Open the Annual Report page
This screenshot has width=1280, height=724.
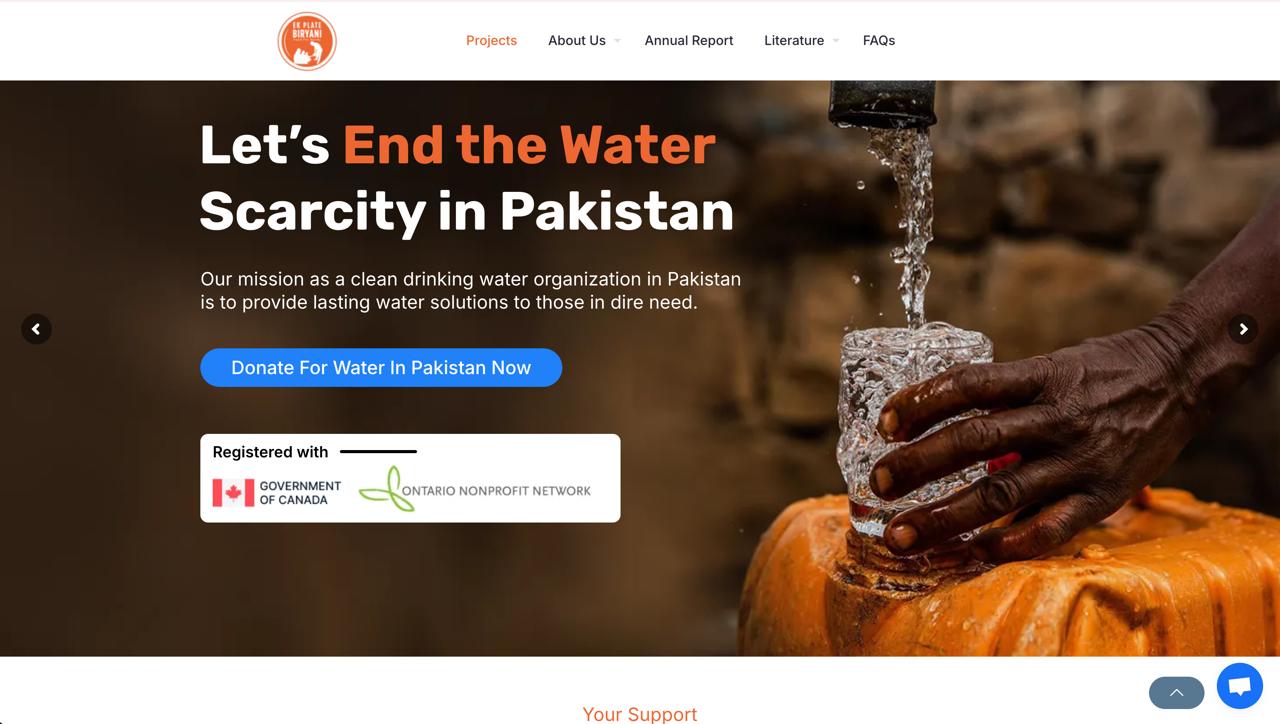click(x=689, y=41)
